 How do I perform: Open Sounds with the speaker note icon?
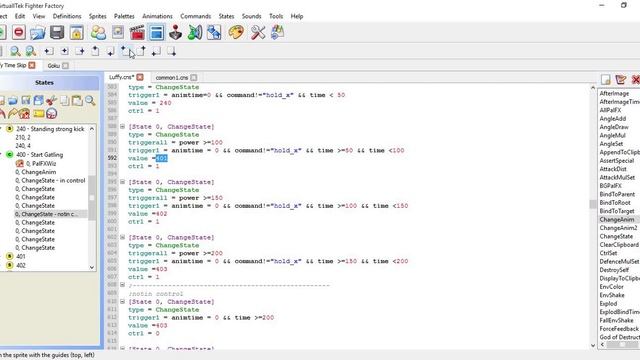coord(195,33)
